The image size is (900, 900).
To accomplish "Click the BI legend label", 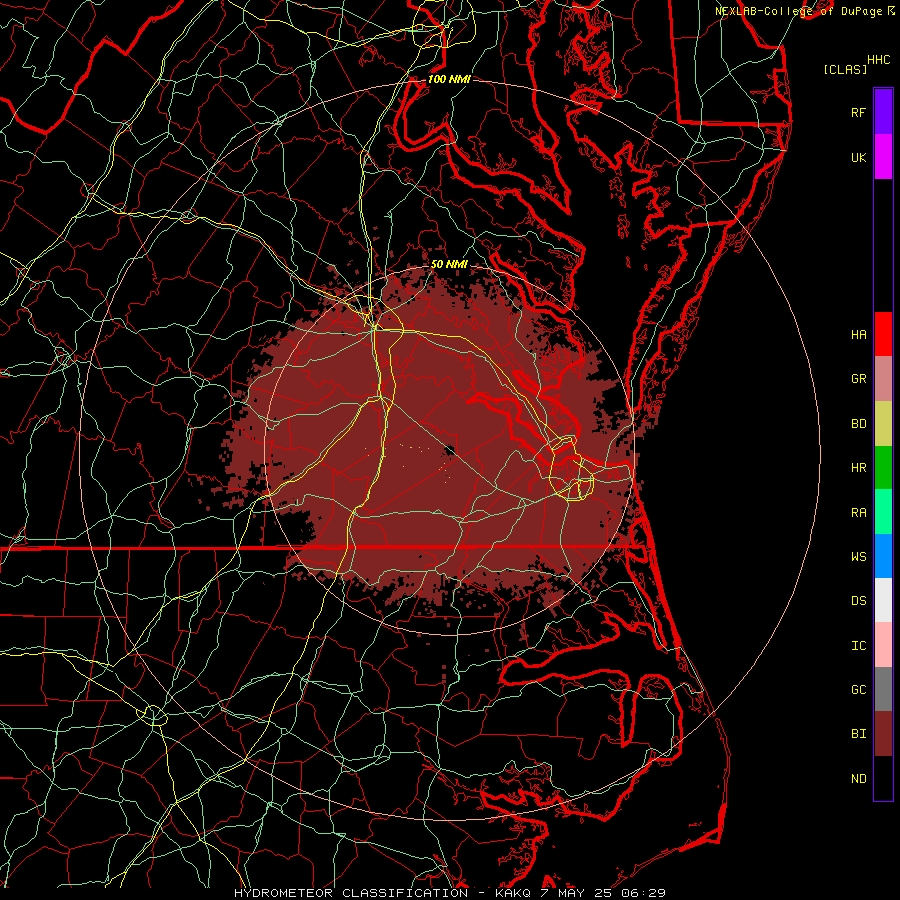I will coord(858,734).
